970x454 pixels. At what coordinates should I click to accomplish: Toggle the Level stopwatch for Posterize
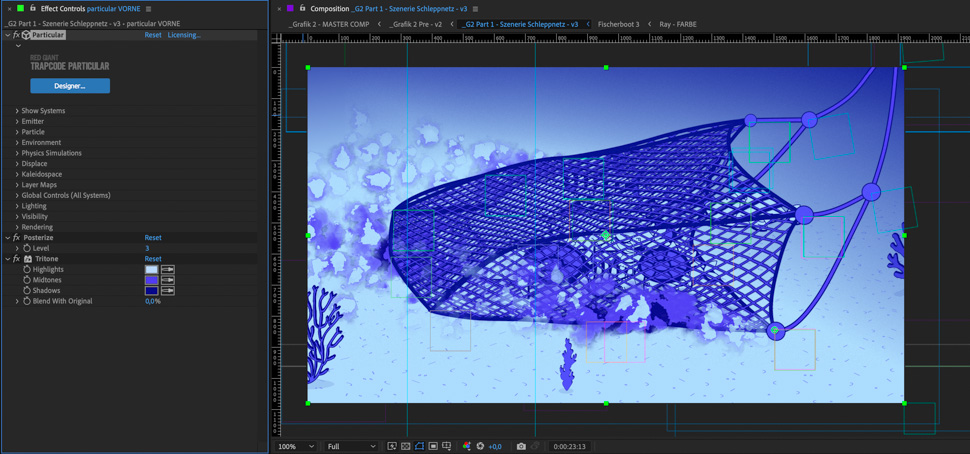click(27, 248)
